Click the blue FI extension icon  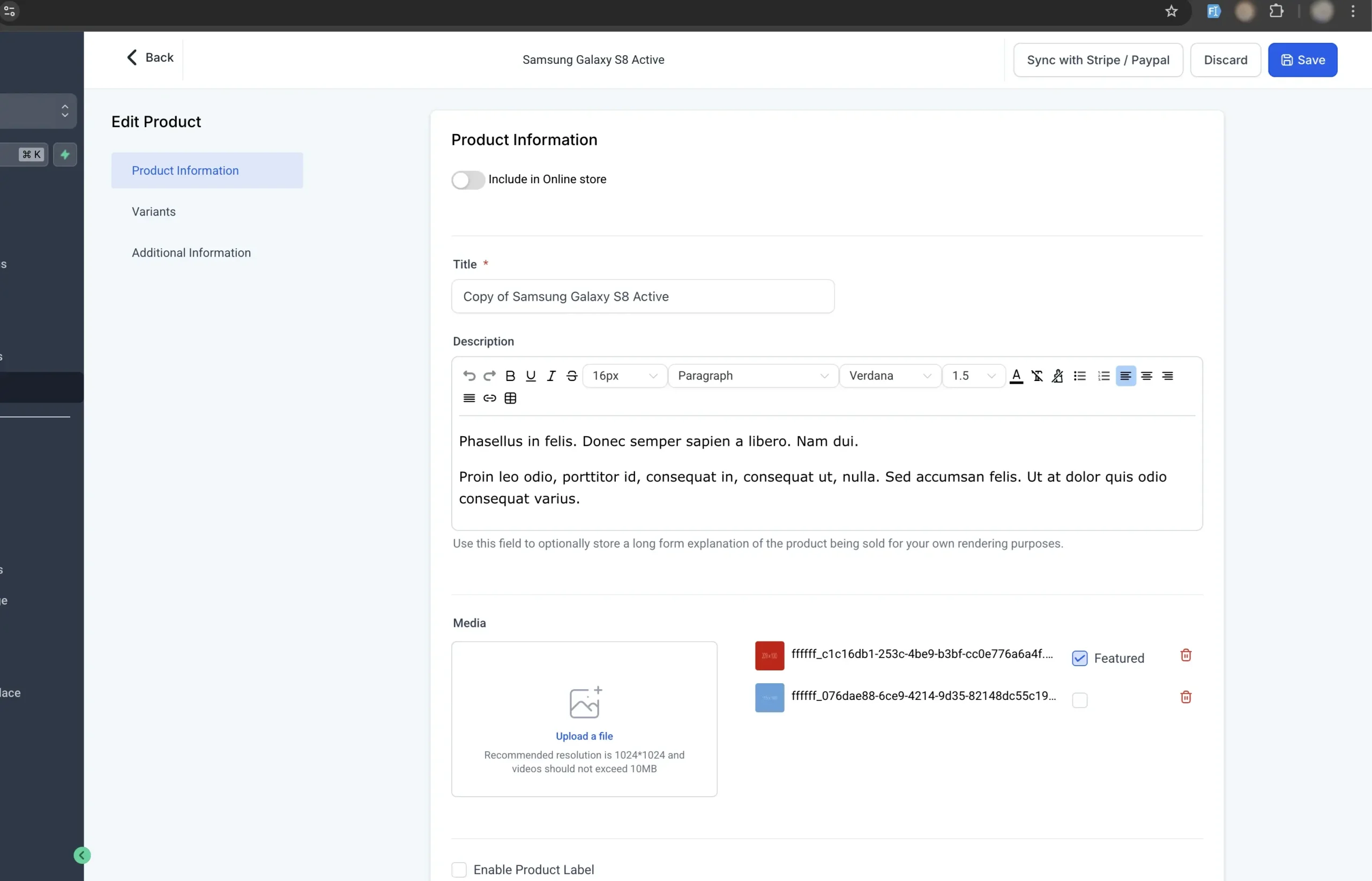(1213, 11)
